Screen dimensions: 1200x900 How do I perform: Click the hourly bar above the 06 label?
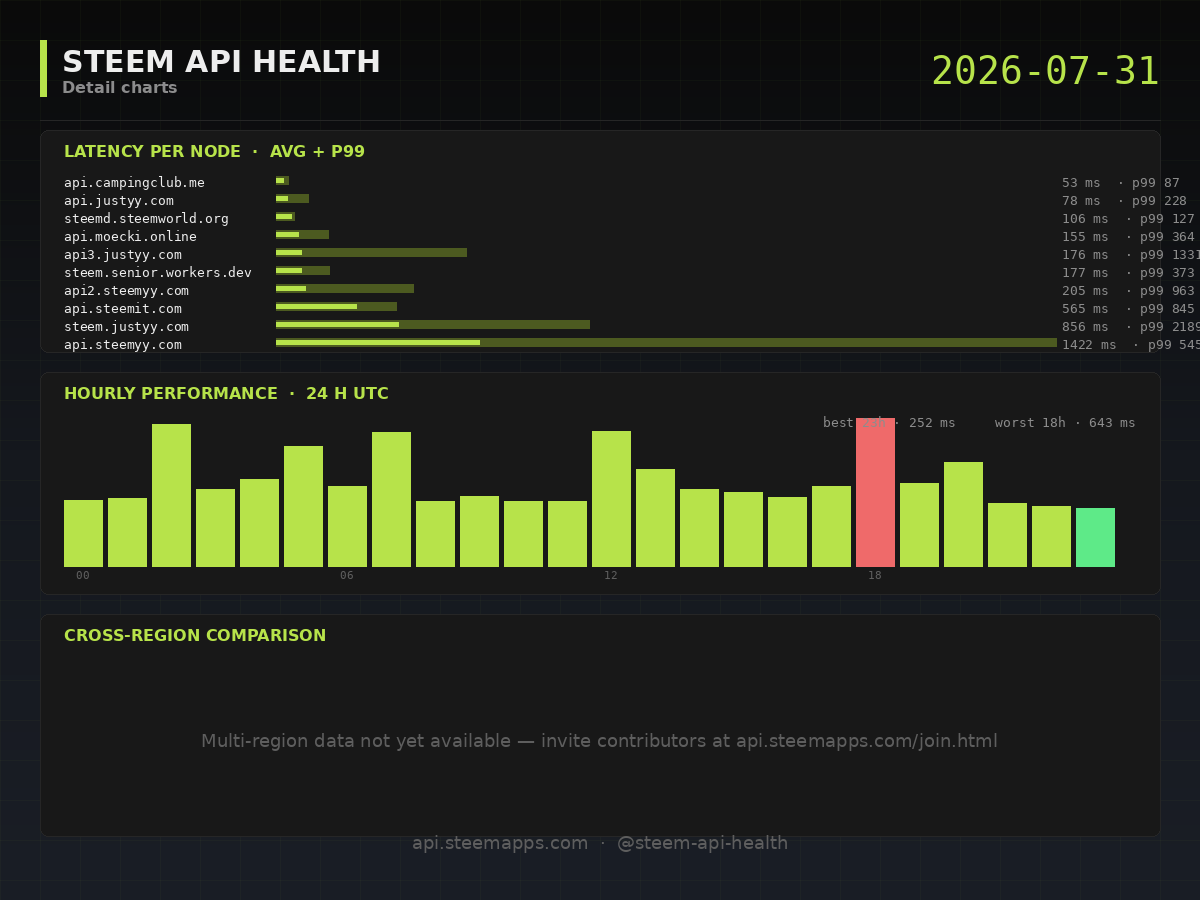pyautogui.click(x=347, y=526)
